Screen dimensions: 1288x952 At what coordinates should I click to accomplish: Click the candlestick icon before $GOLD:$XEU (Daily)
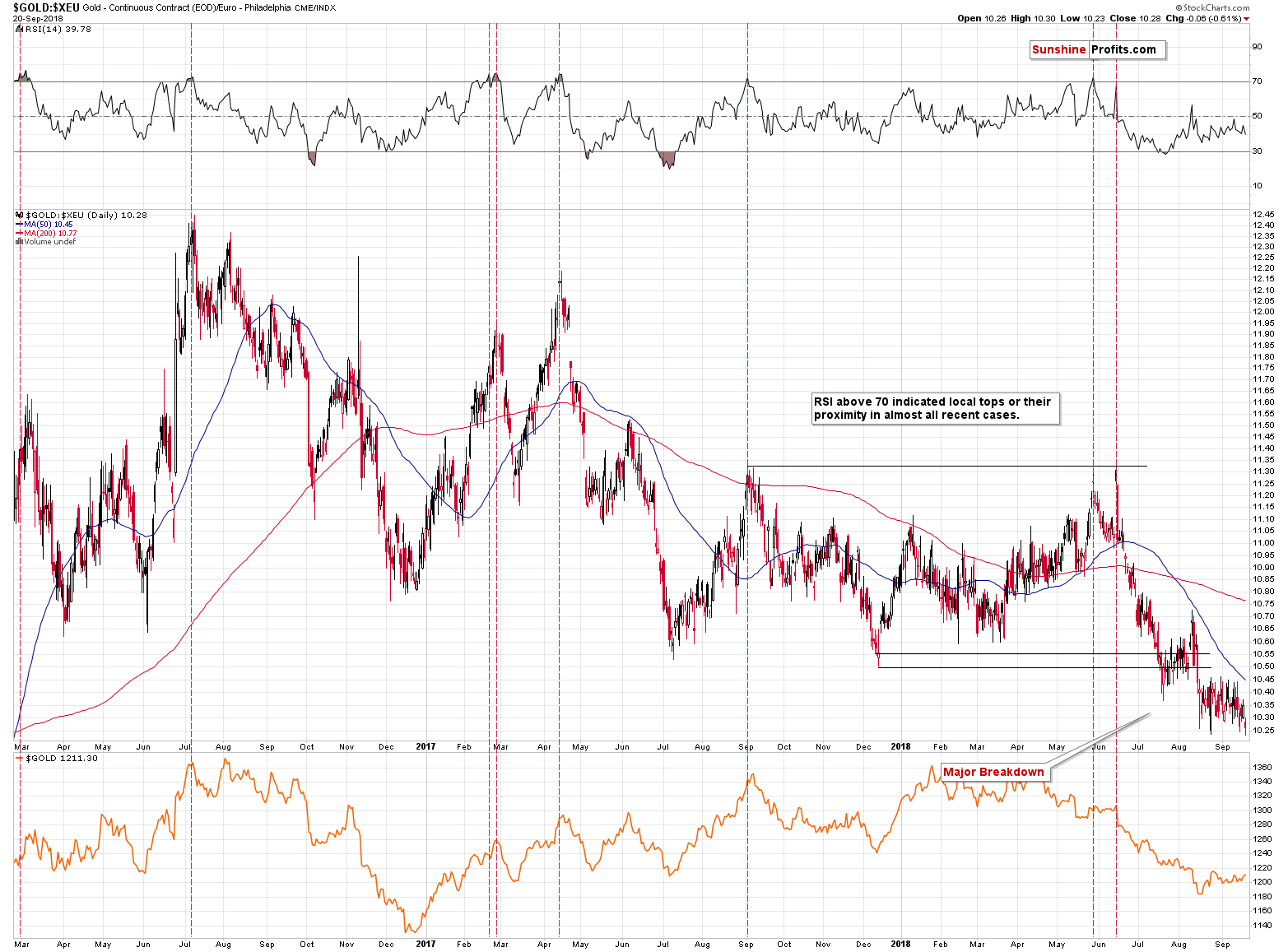(20, 215)
